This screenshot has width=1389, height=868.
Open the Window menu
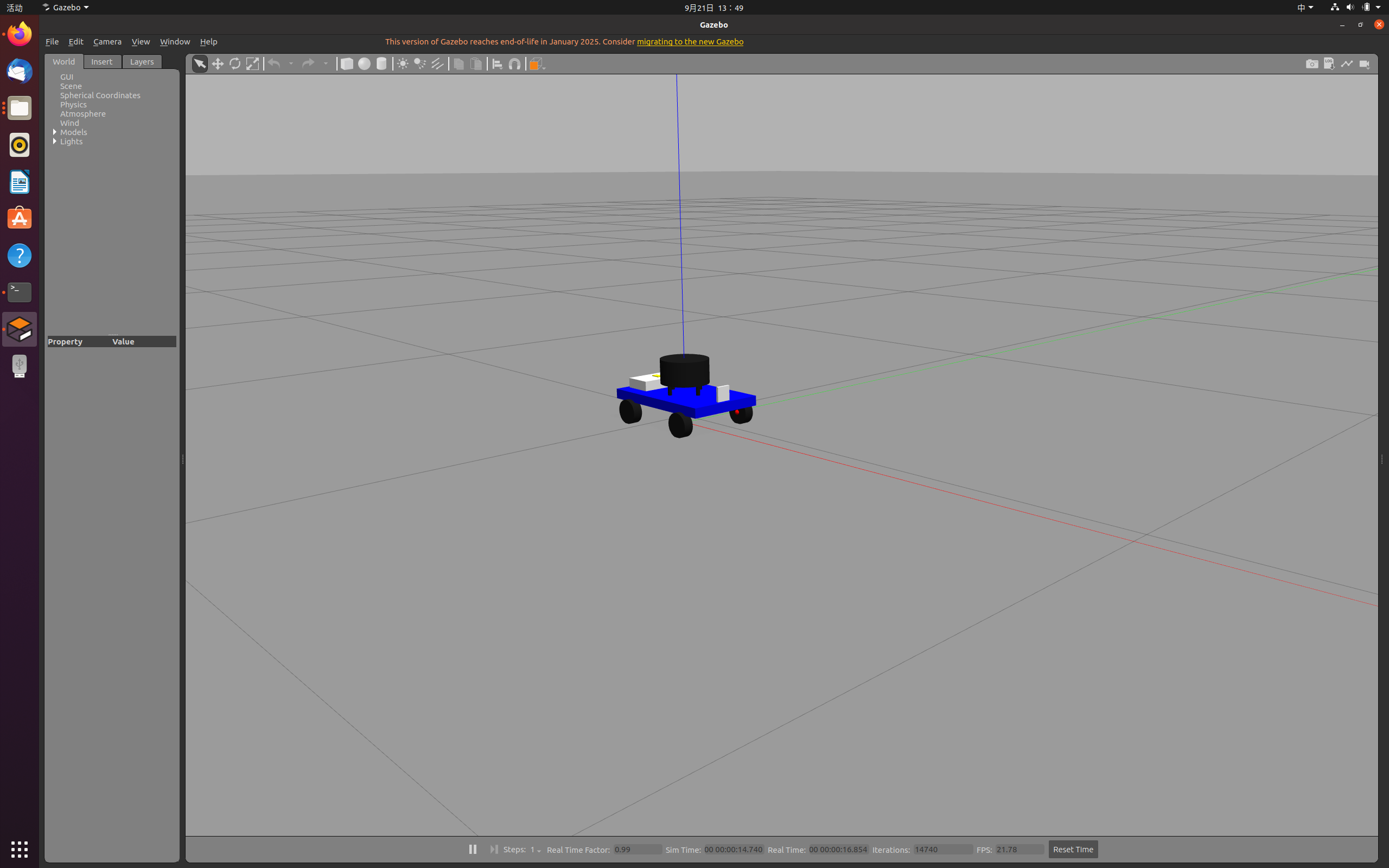coord(175,41)
